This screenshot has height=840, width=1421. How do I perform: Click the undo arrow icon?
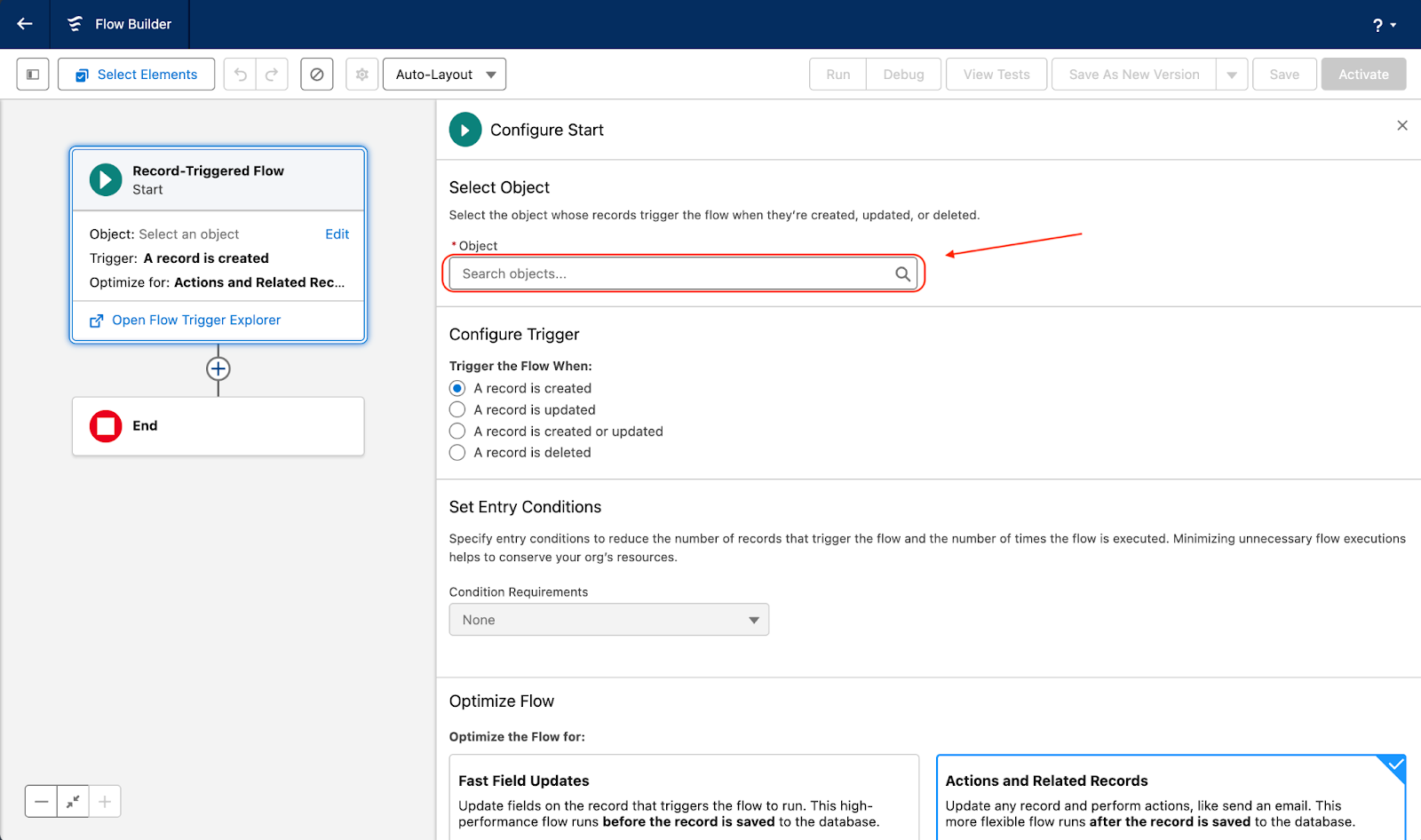(240, 75)
